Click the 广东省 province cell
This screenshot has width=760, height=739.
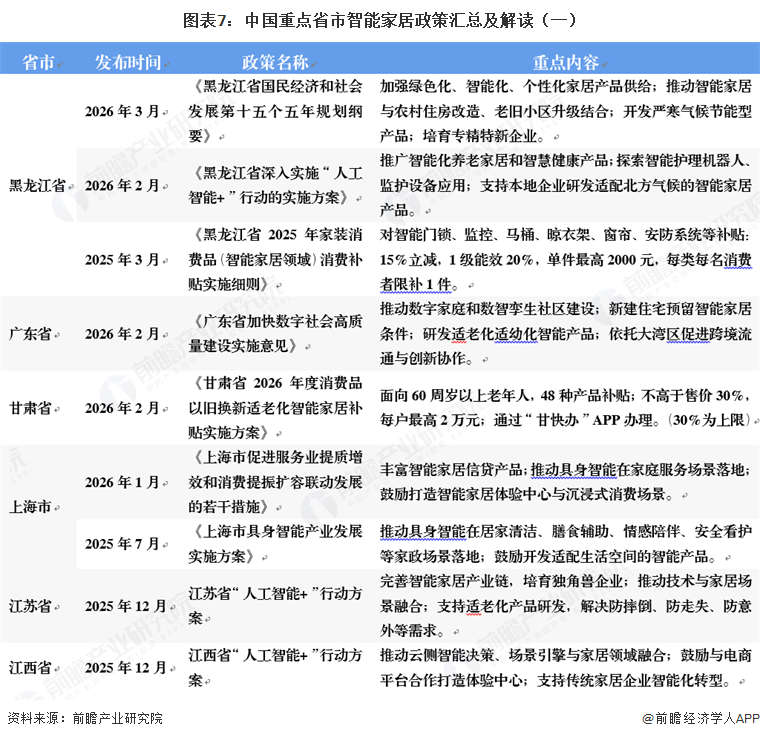pos(30,333)
